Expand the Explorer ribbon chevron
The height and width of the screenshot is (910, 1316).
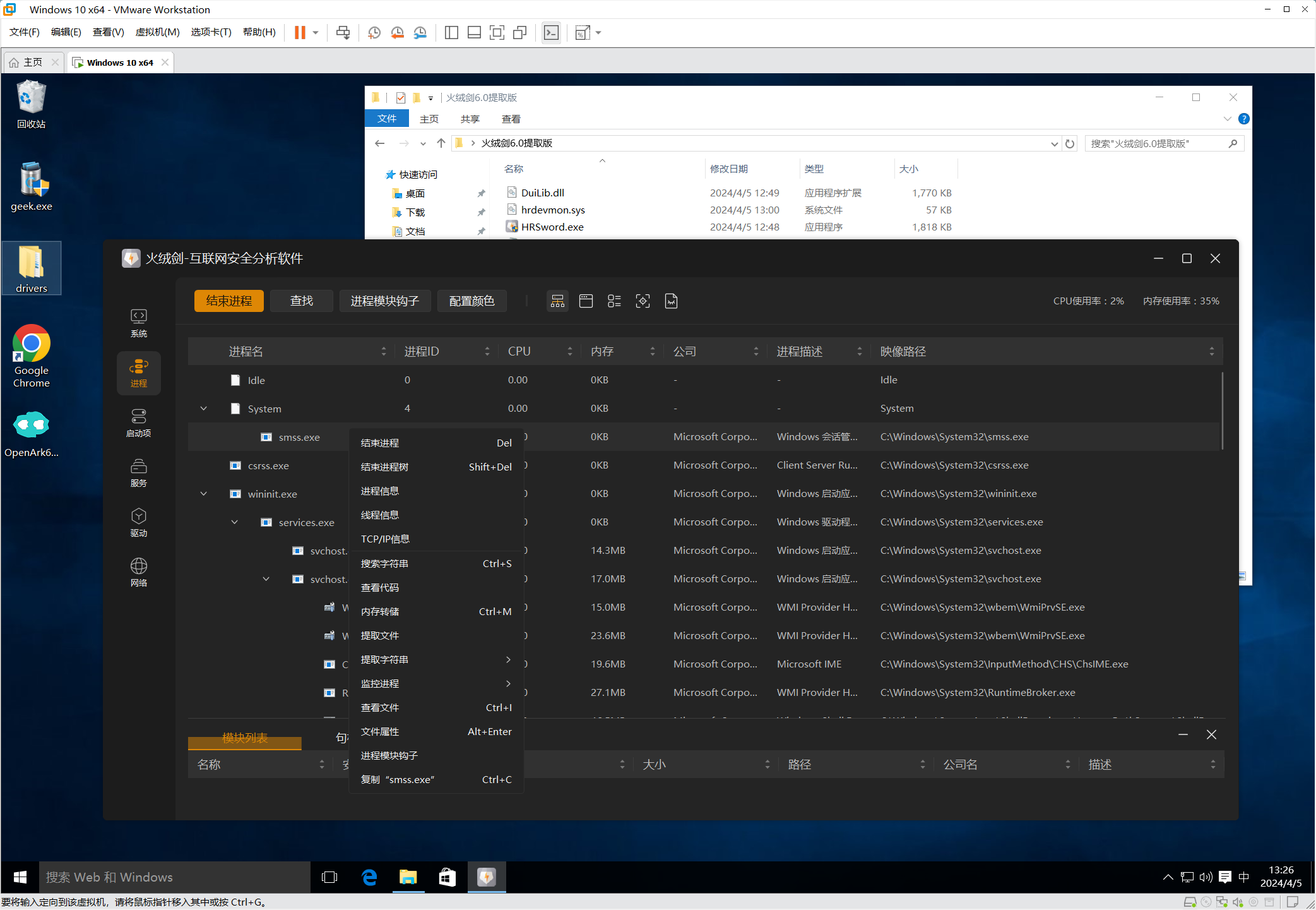click(1227, 119)
